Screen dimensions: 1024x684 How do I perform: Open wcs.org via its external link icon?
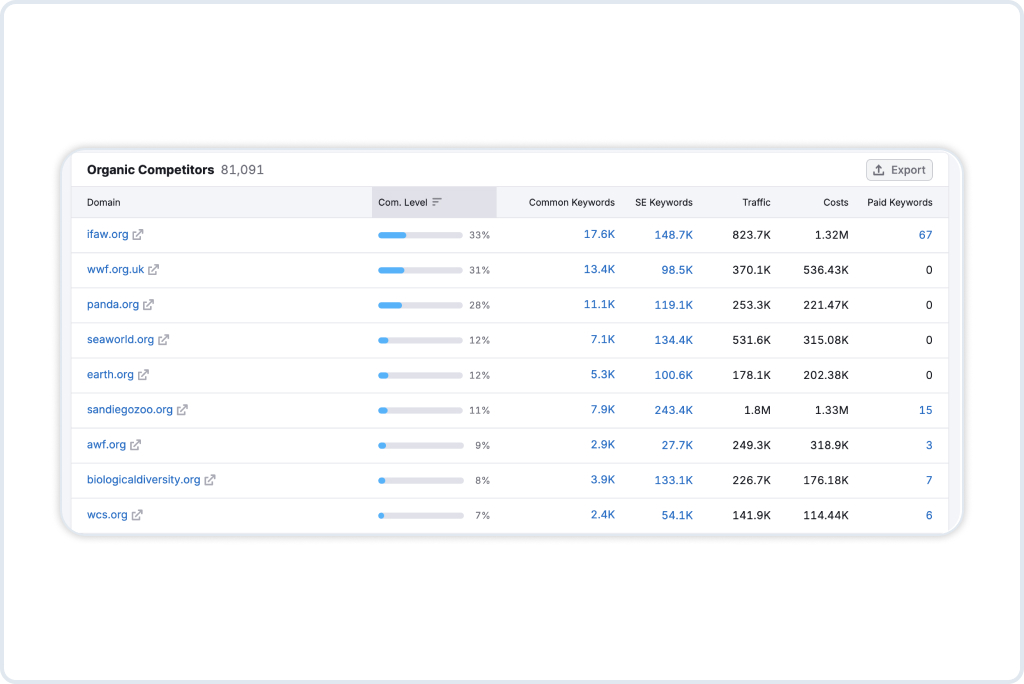tap(135, 514)
